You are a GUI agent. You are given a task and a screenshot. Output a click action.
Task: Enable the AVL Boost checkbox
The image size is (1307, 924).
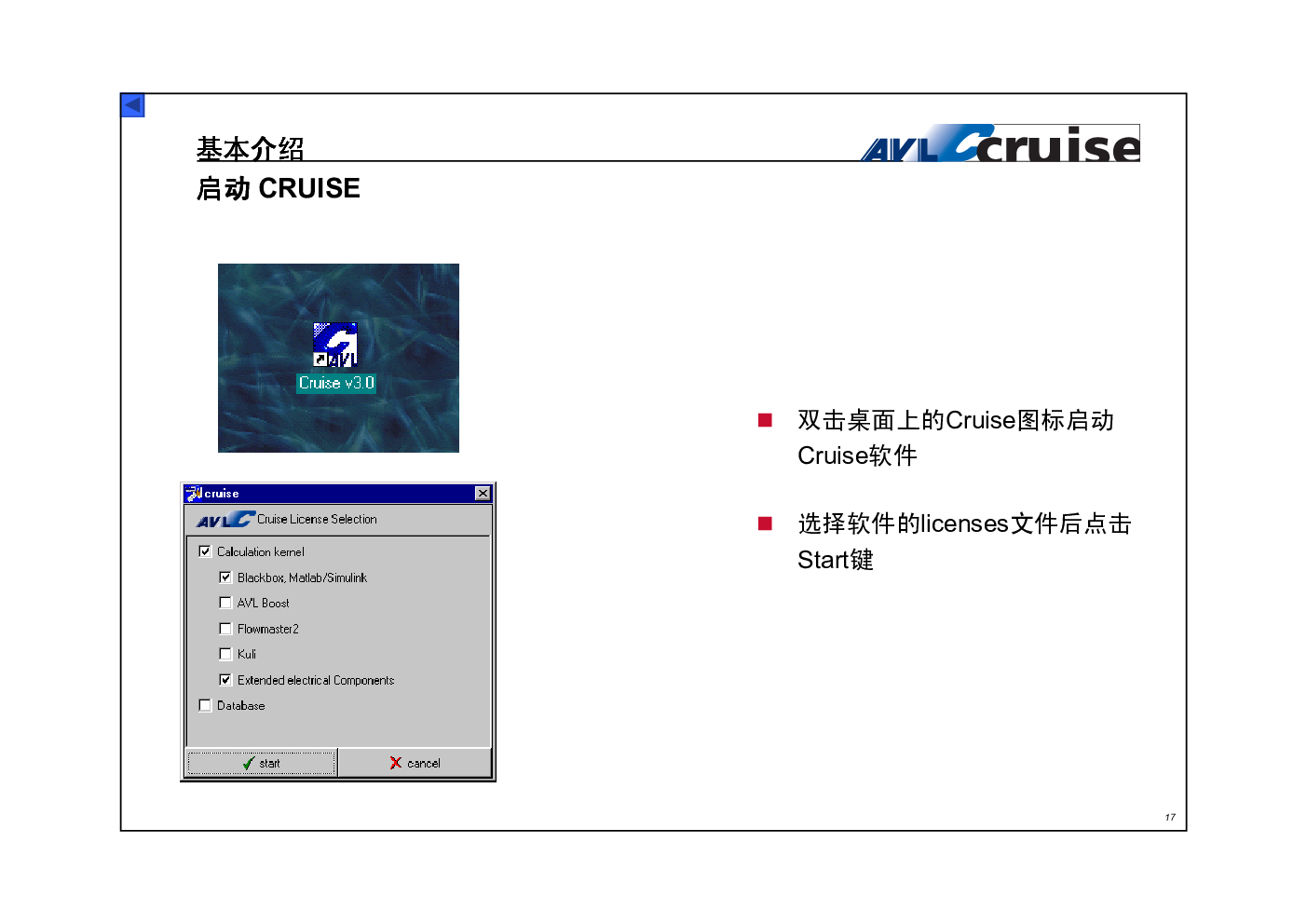(x=225, y=603)
